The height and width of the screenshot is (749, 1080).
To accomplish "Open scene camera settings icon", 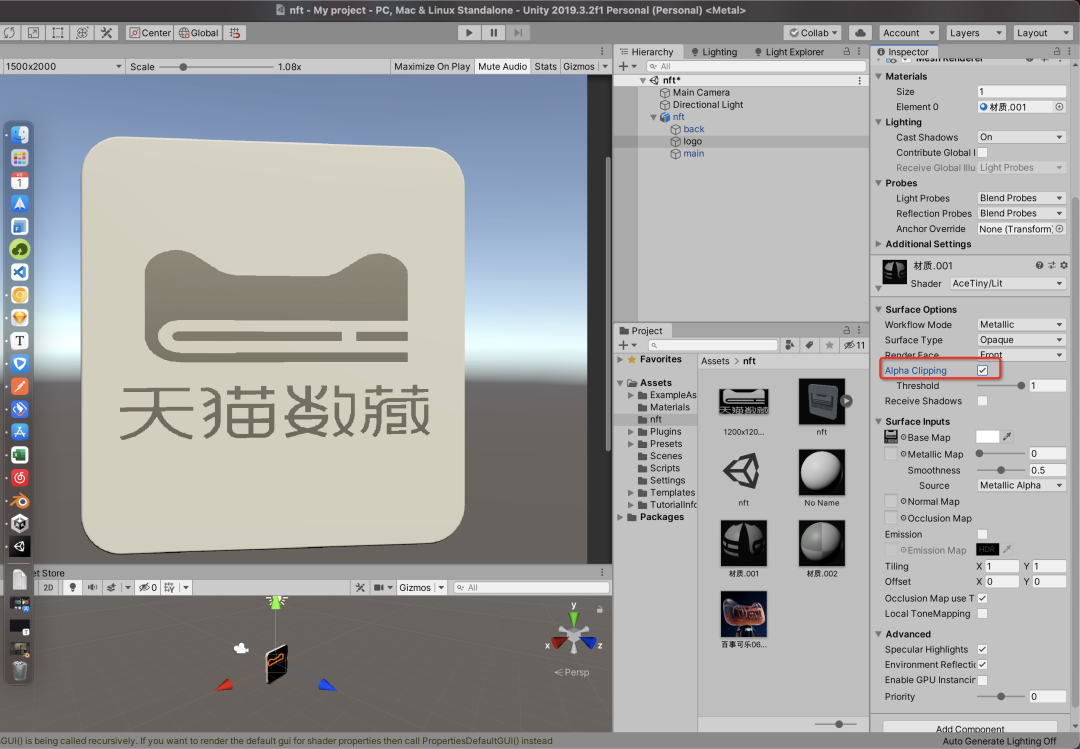I will [x=379, y=588].
